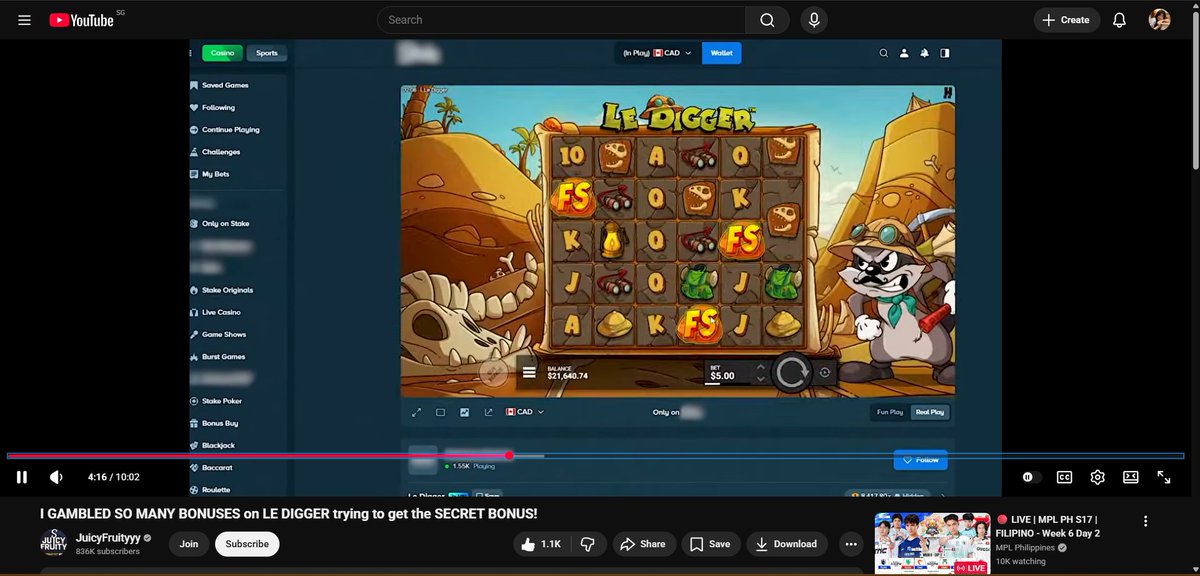Pause the video

coord(22,477)
